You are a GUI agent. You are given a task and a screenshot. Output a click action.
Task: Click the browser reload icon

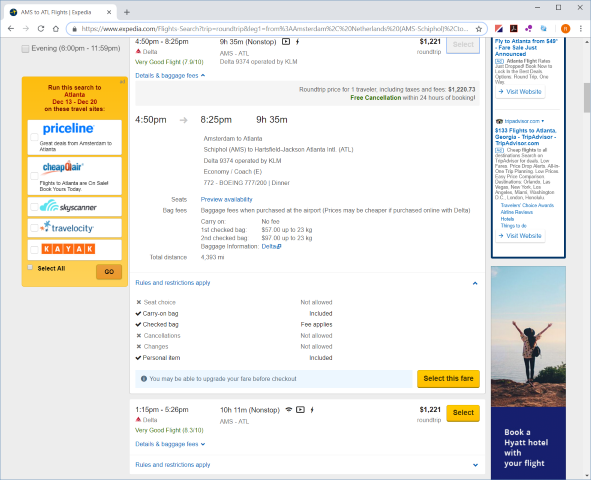(x=41, y=29)
